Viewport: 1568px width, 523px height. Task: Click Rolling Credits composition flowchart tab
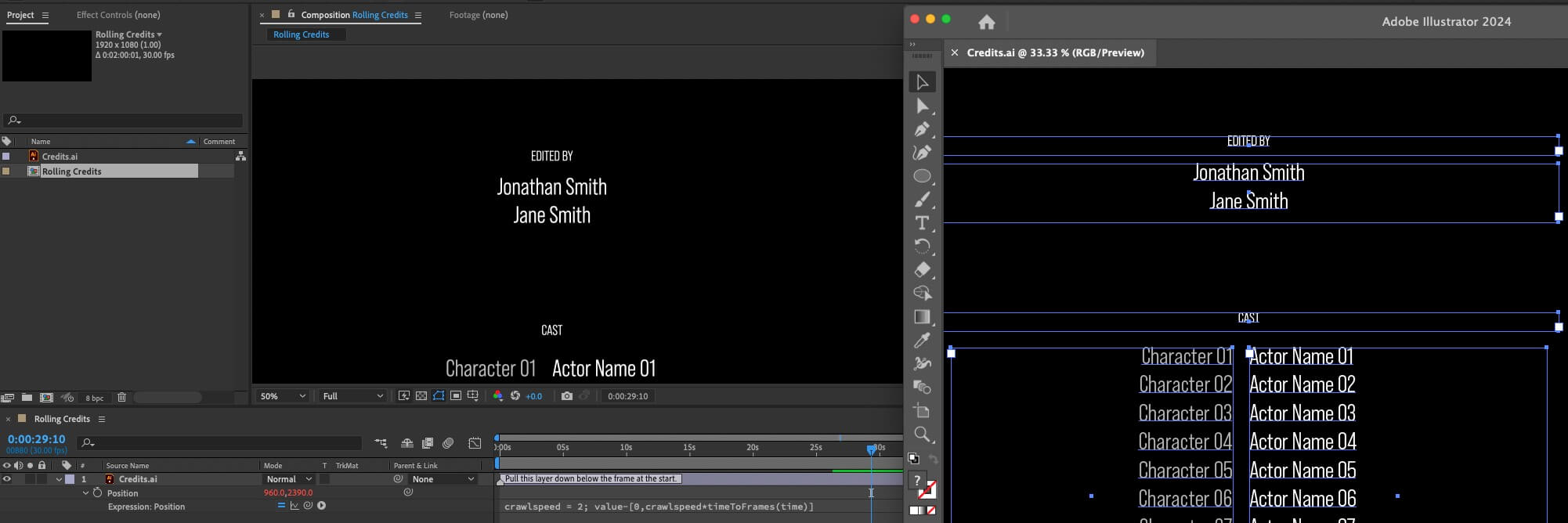click(306, 34)
